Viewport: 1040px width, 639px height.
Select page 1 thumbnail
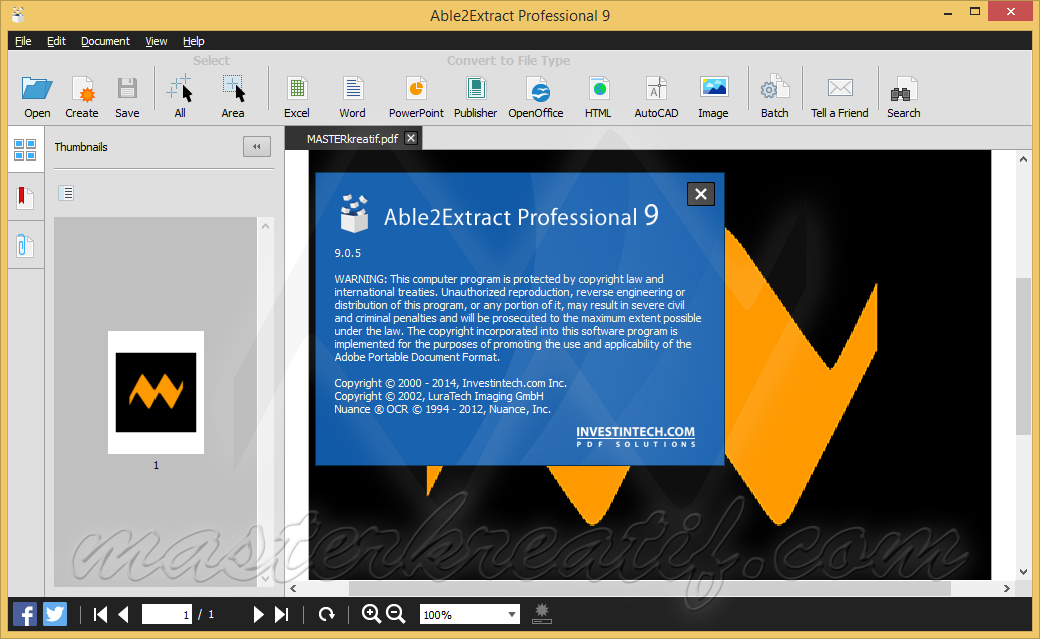156,392
